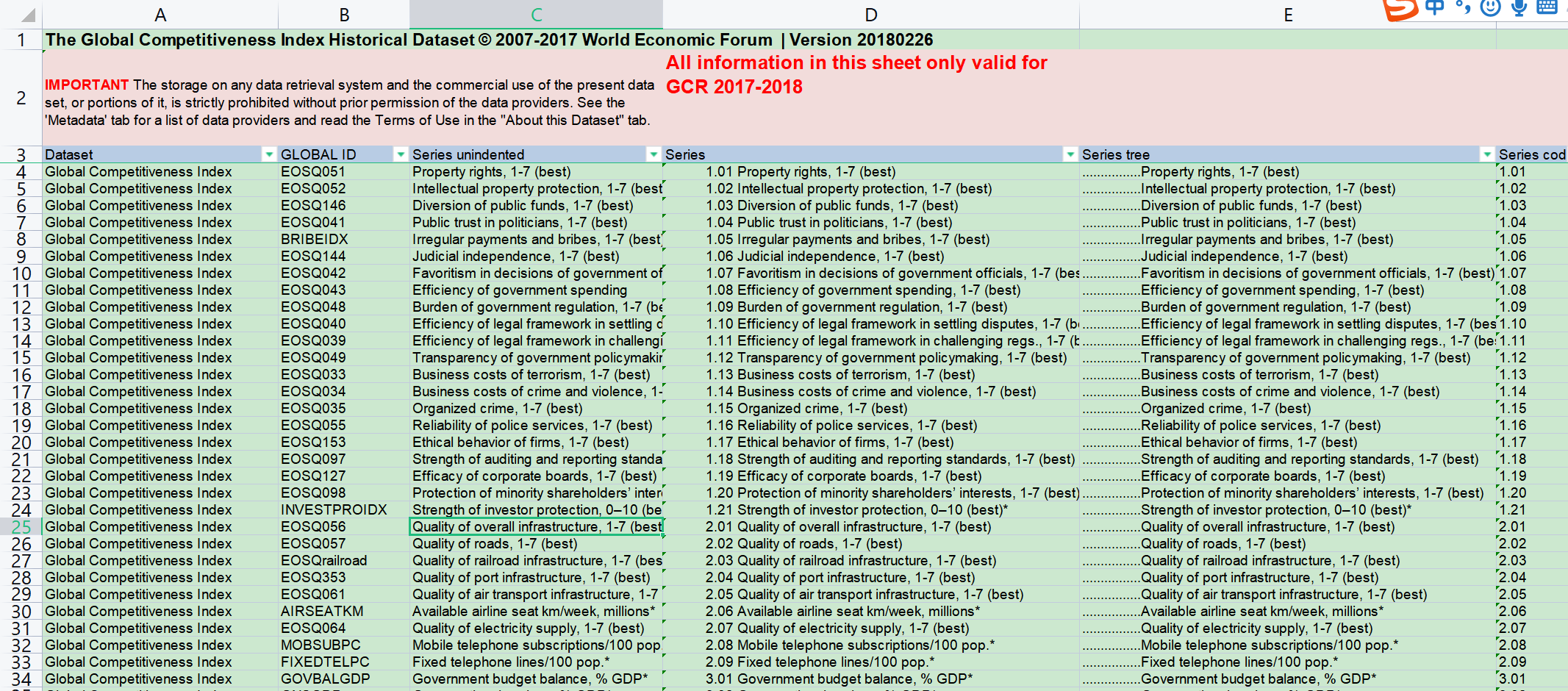1568x691 pixels.
Task: Click '2.04 Quality of port infrastructure' cell
Action: click(871, 577)
